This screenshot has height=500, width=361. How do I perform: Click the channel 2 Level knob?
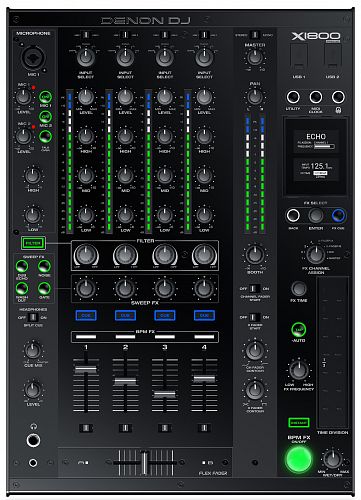click(125, 97)
